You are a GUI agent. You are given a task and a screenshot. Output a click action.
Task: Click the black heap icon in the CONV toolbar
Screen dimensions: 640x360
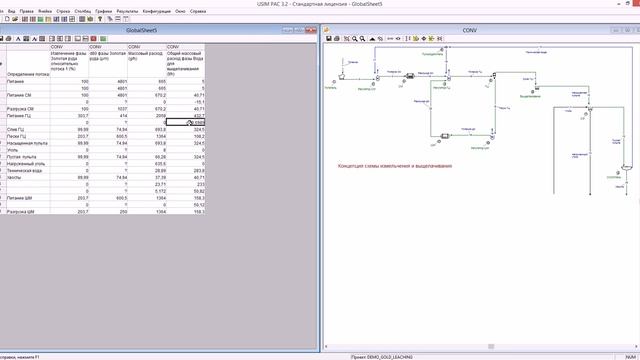pyautogui.click(x=372, y=39)
